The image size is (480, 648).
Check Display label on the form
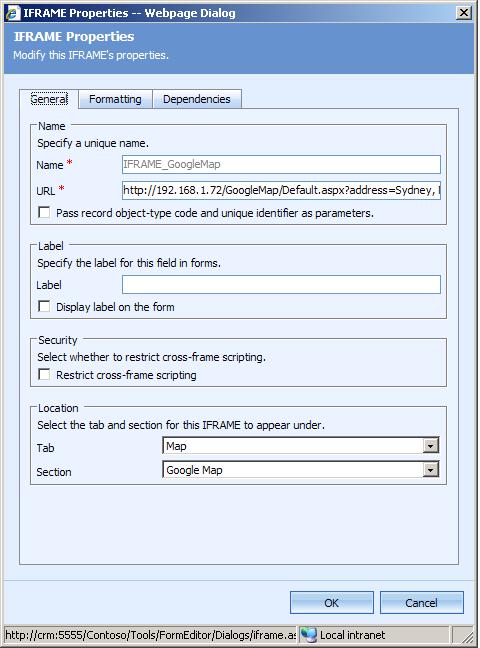click(44, 306)
